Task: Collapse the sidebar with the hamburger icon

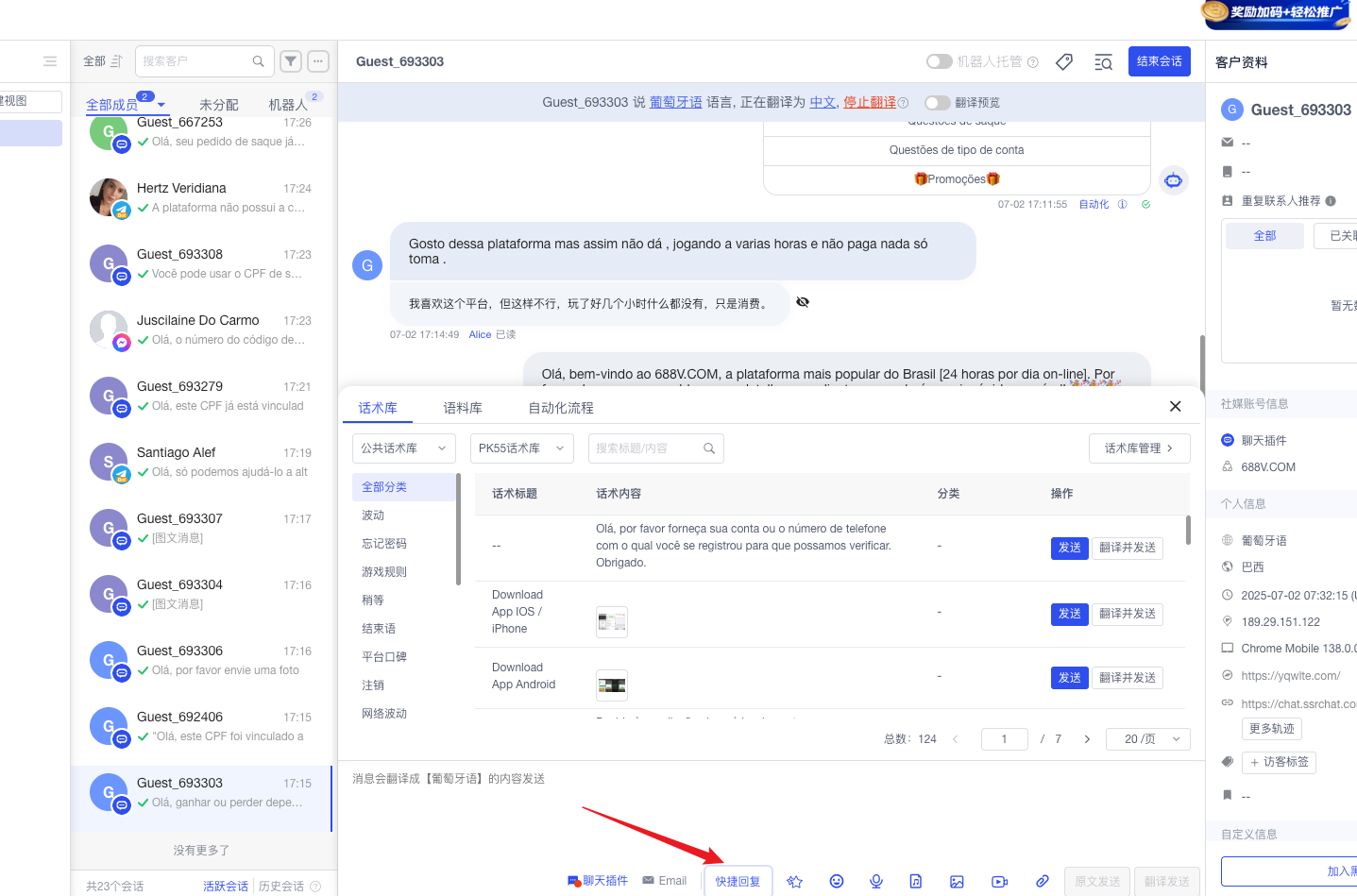Action: coord(50,61)
